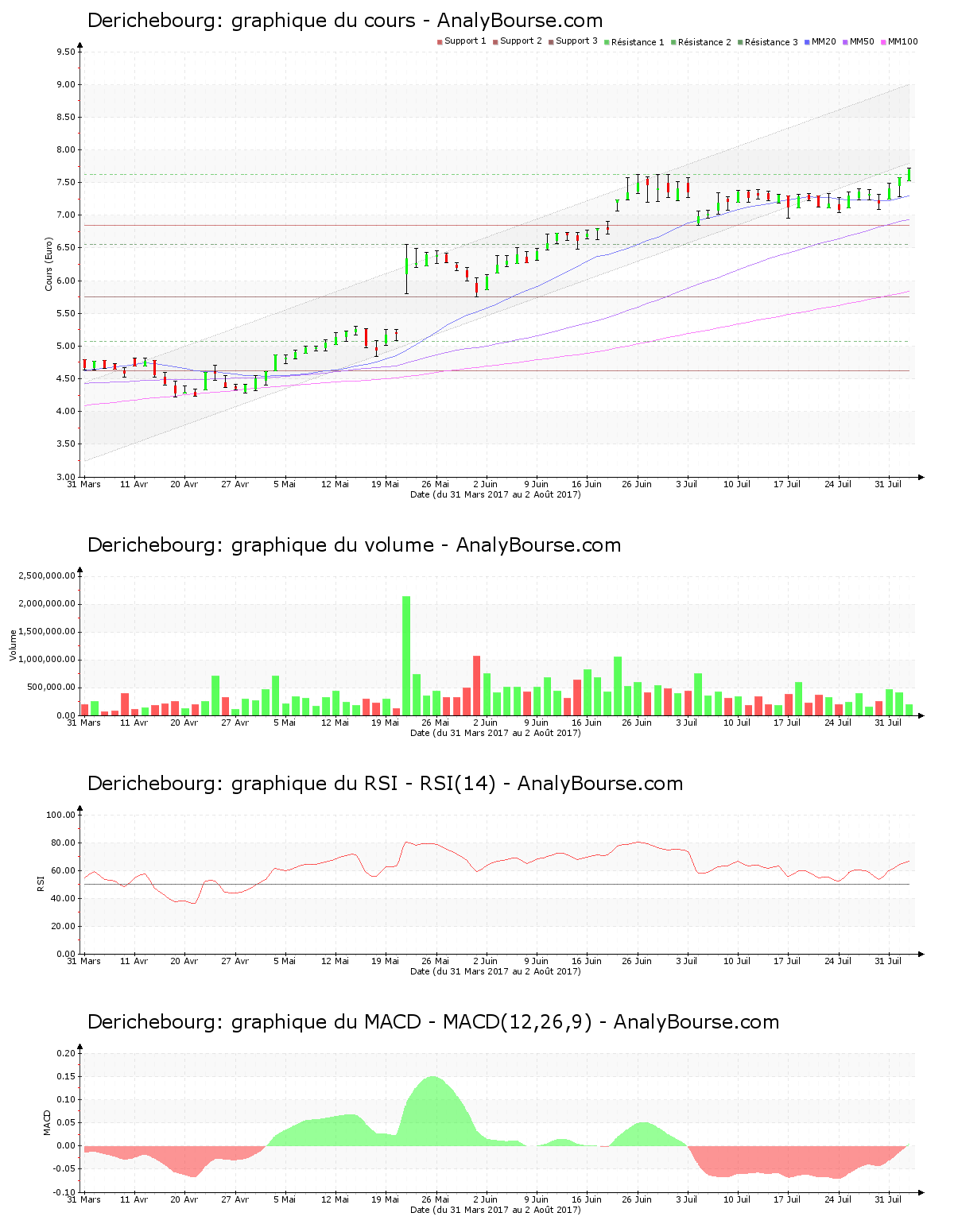This screenshot has width=954, height=1232.
Task: Select the 'Résistance 2' legend entry
Action: (701, 41)
